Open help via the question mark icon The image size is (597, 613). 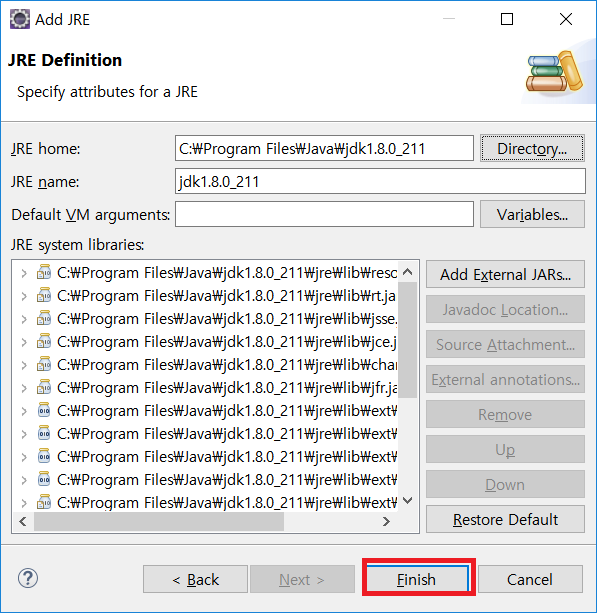(28, 578)
